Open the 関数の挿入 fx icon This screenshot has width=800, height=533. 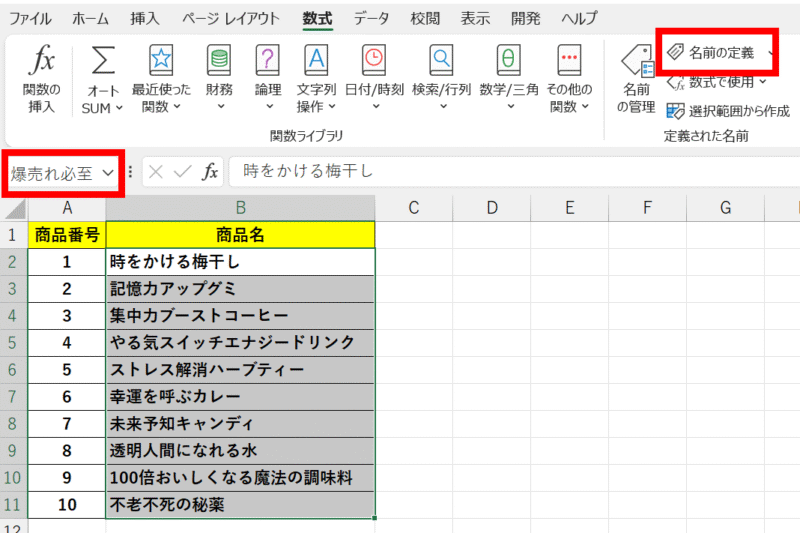(x=42, y=60)
